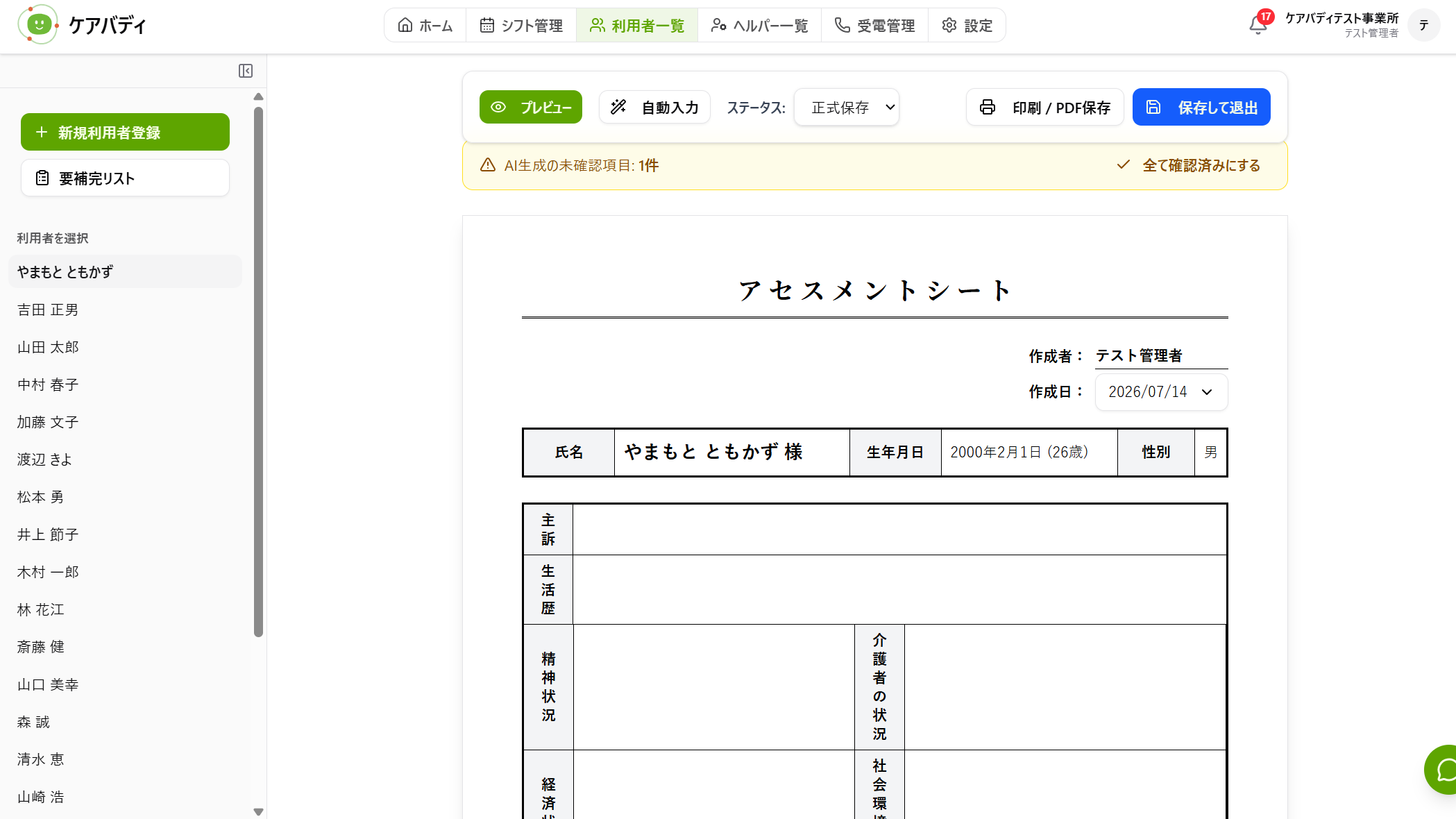Click the 自動入力 magic wand button
The height and width of the screenshot is (819, 1456).
click(654, 108)
